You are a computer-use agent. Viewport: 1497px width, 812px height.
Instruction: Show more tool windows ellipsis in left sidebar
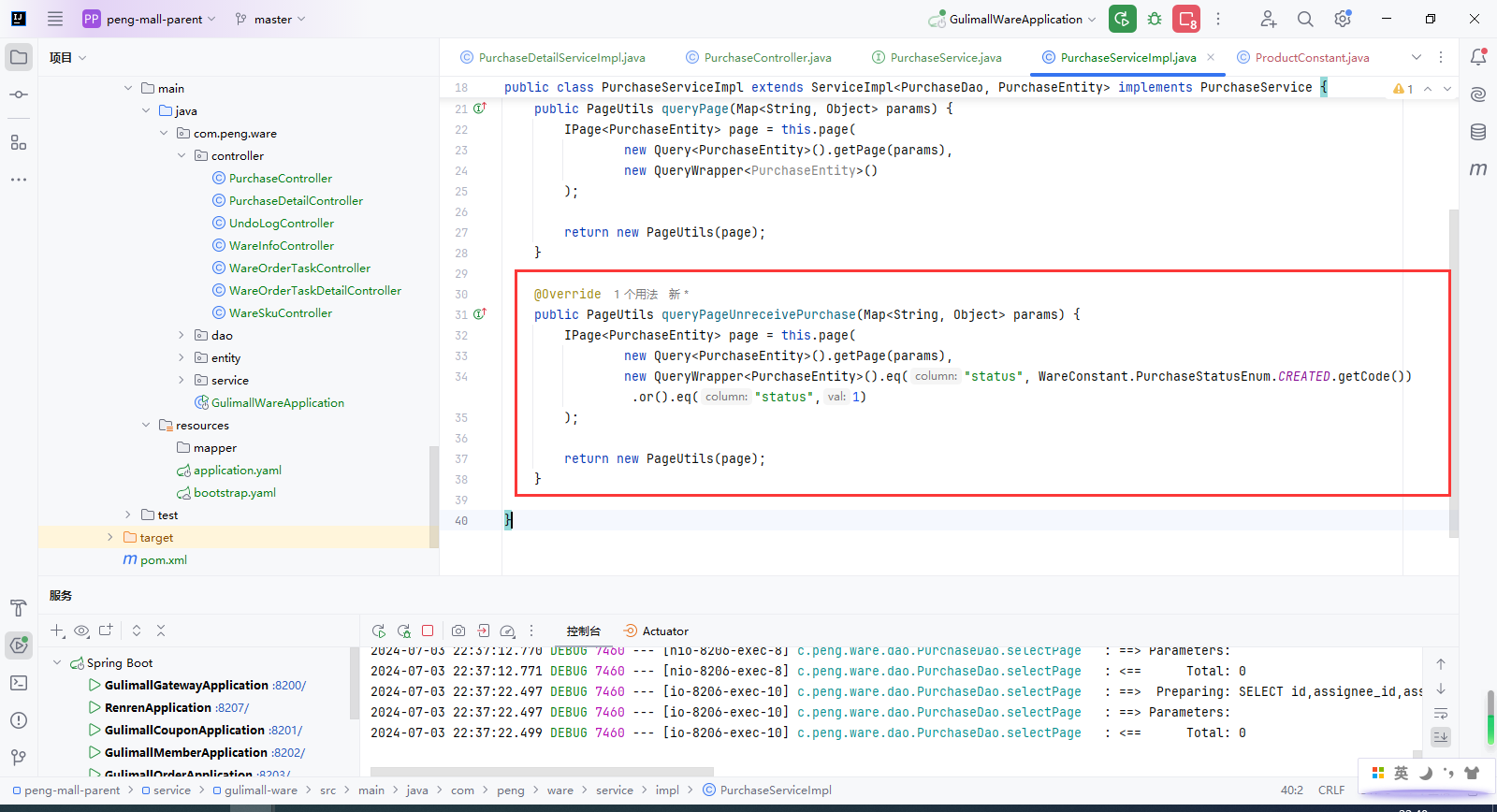19,180
